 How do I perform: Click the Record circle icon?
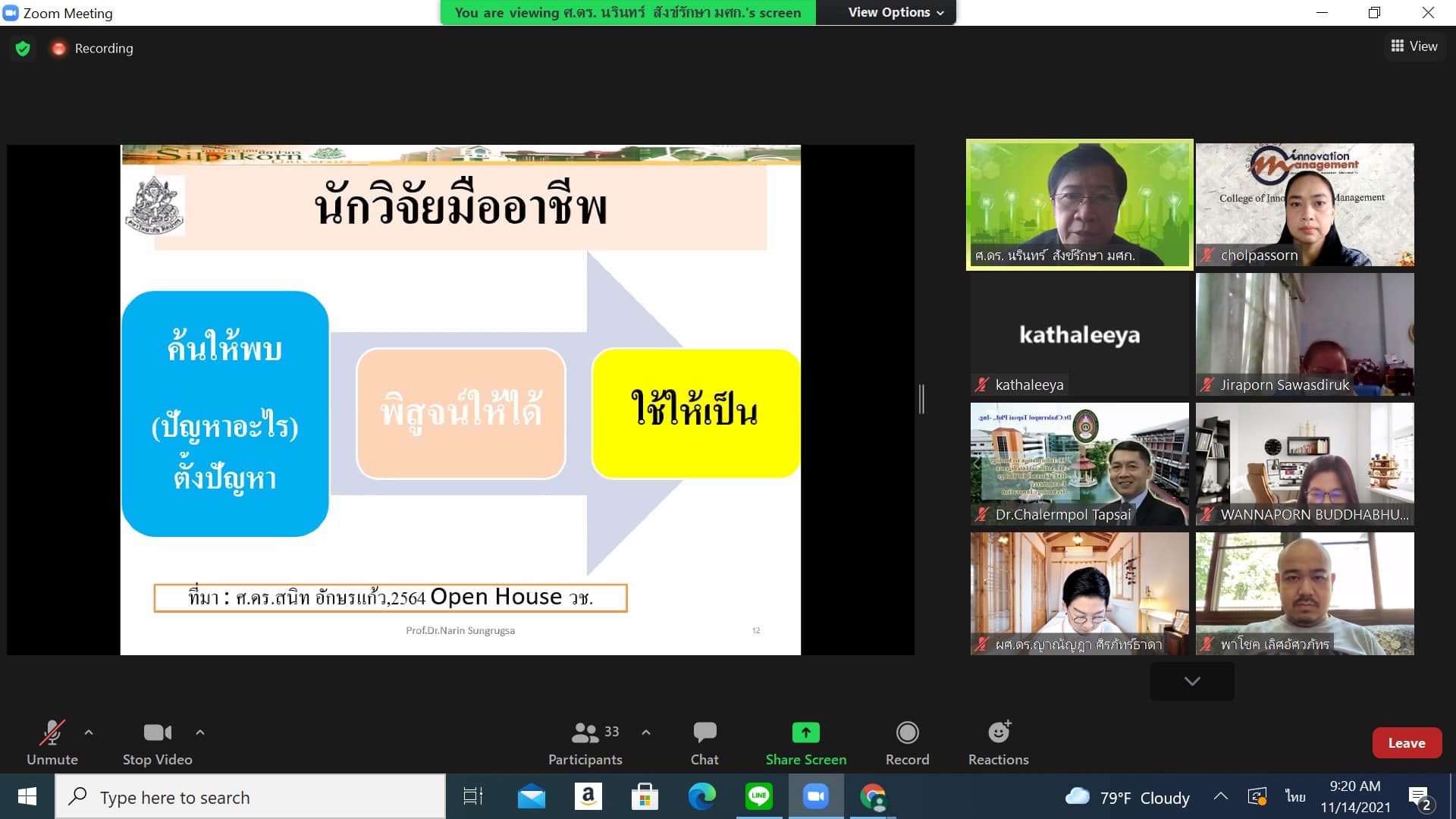coord(907,733)
